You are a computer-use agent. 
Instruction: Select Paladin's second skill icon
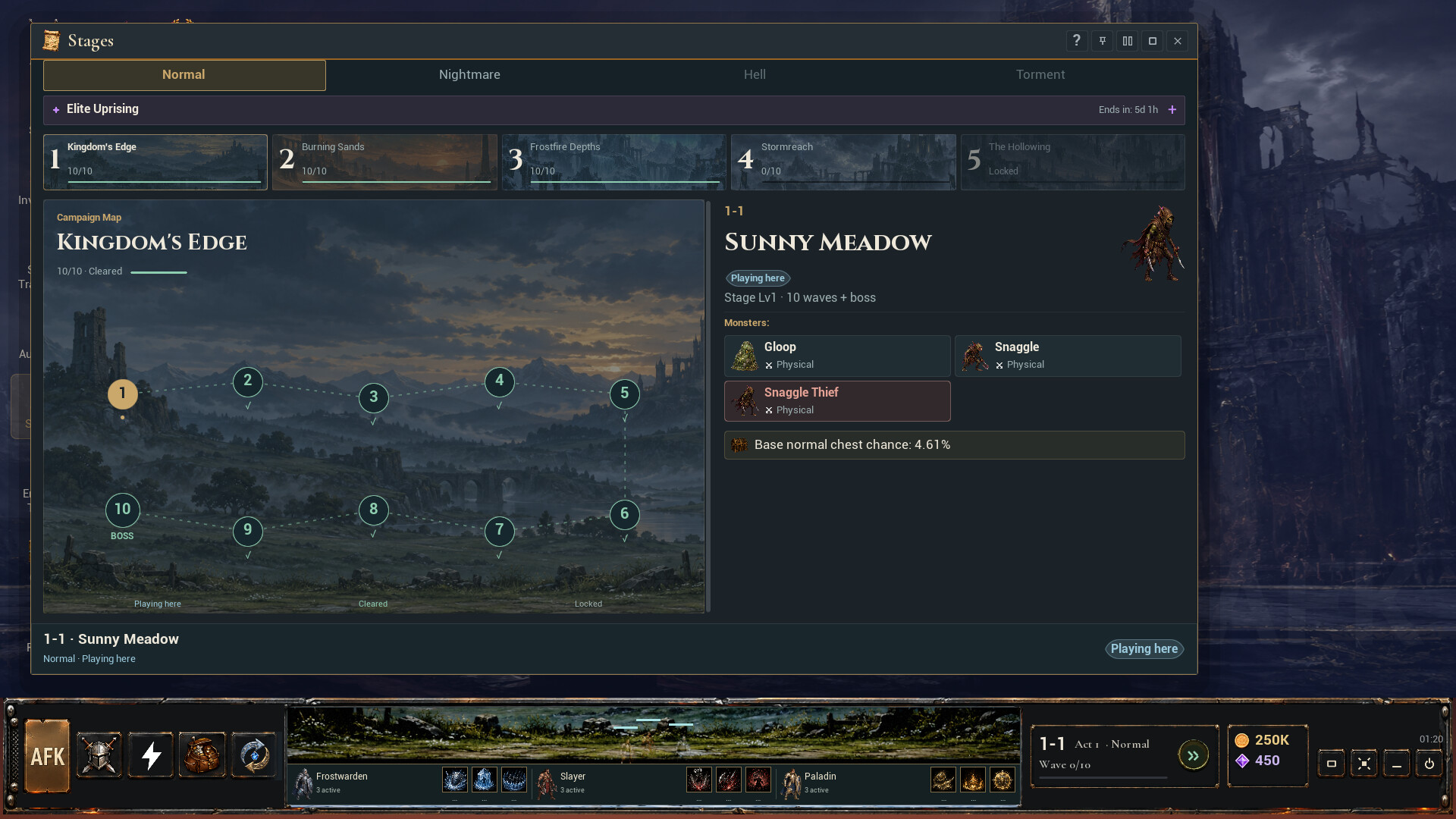pos(973,780)
